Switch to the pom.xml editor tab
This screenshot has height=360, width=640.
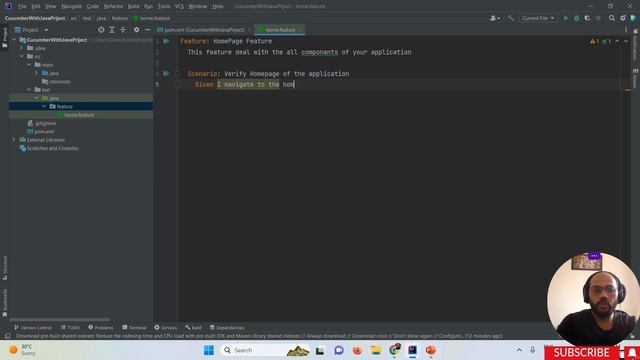[204, 30]
